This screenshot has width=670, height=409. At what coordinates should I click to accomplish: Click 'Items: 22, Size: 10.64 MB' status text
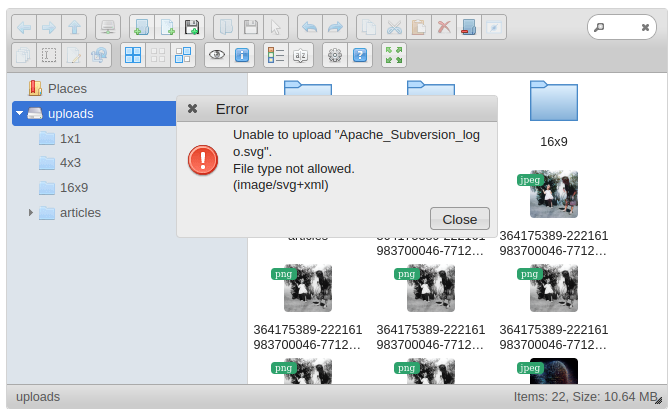[585, 397]
